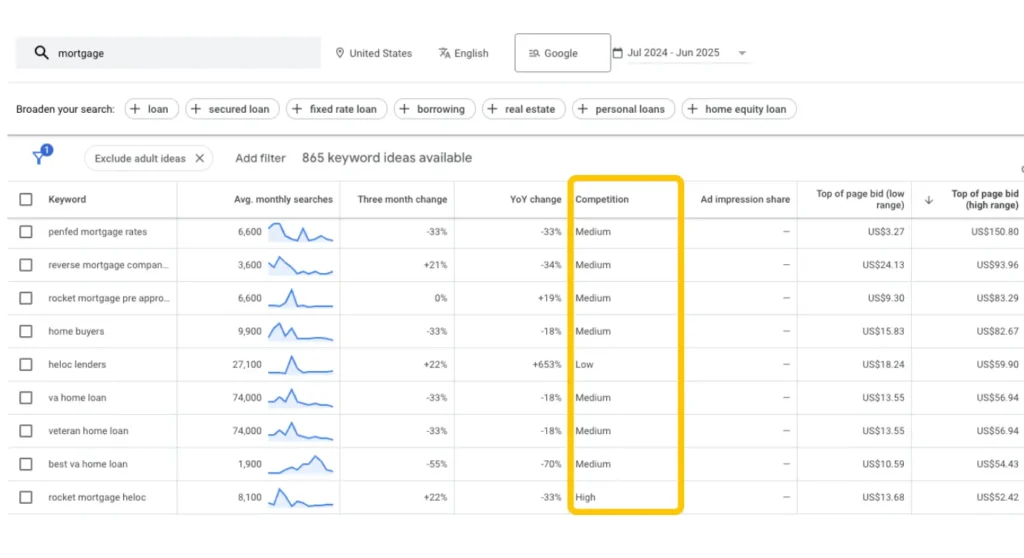The image size is (1024, 558).
Task: Check the rocket mortgage heloc row
Action: point(25,497)
